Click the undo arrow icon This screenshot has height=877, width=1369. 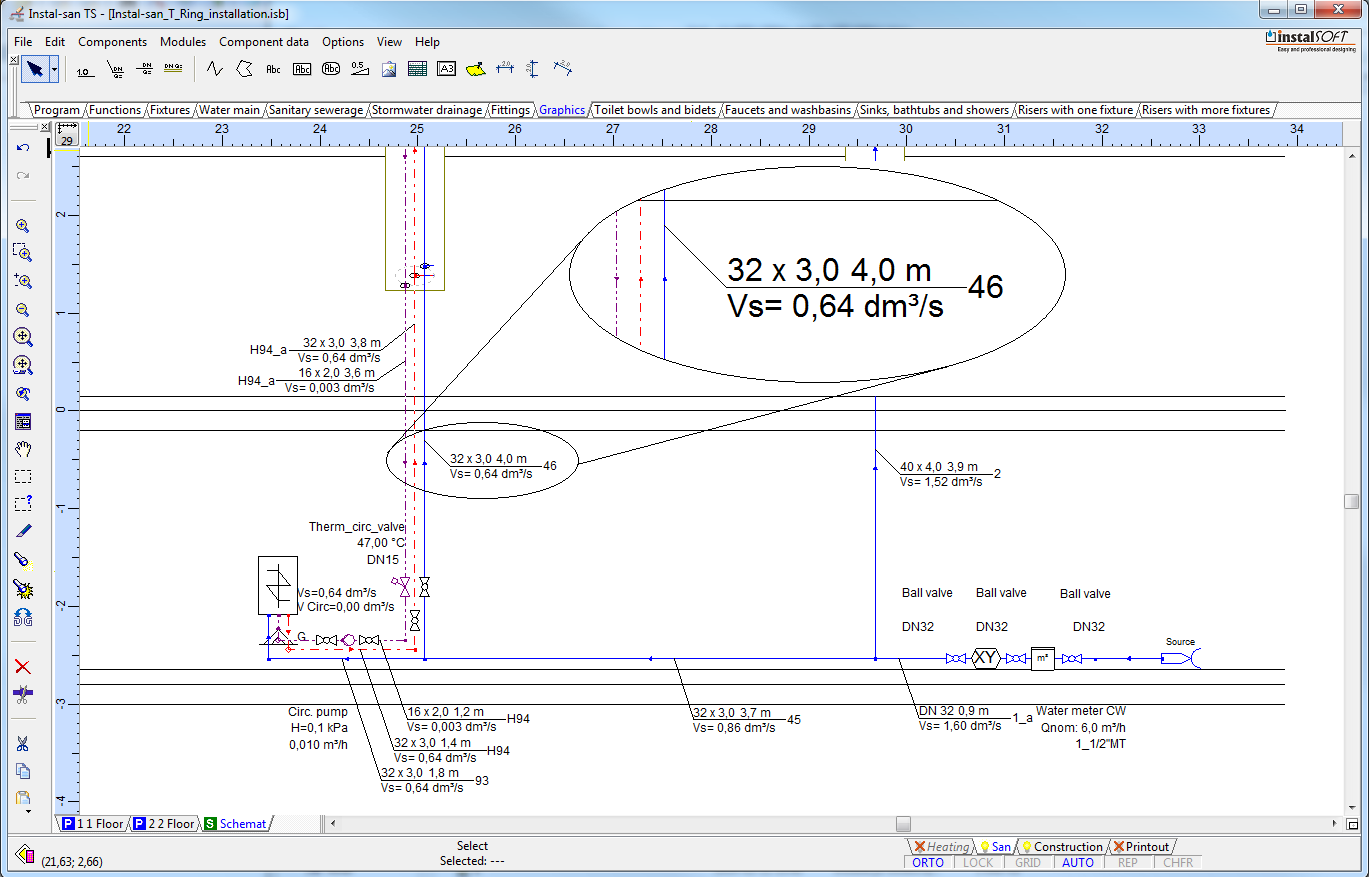click(x=23, y=148)
